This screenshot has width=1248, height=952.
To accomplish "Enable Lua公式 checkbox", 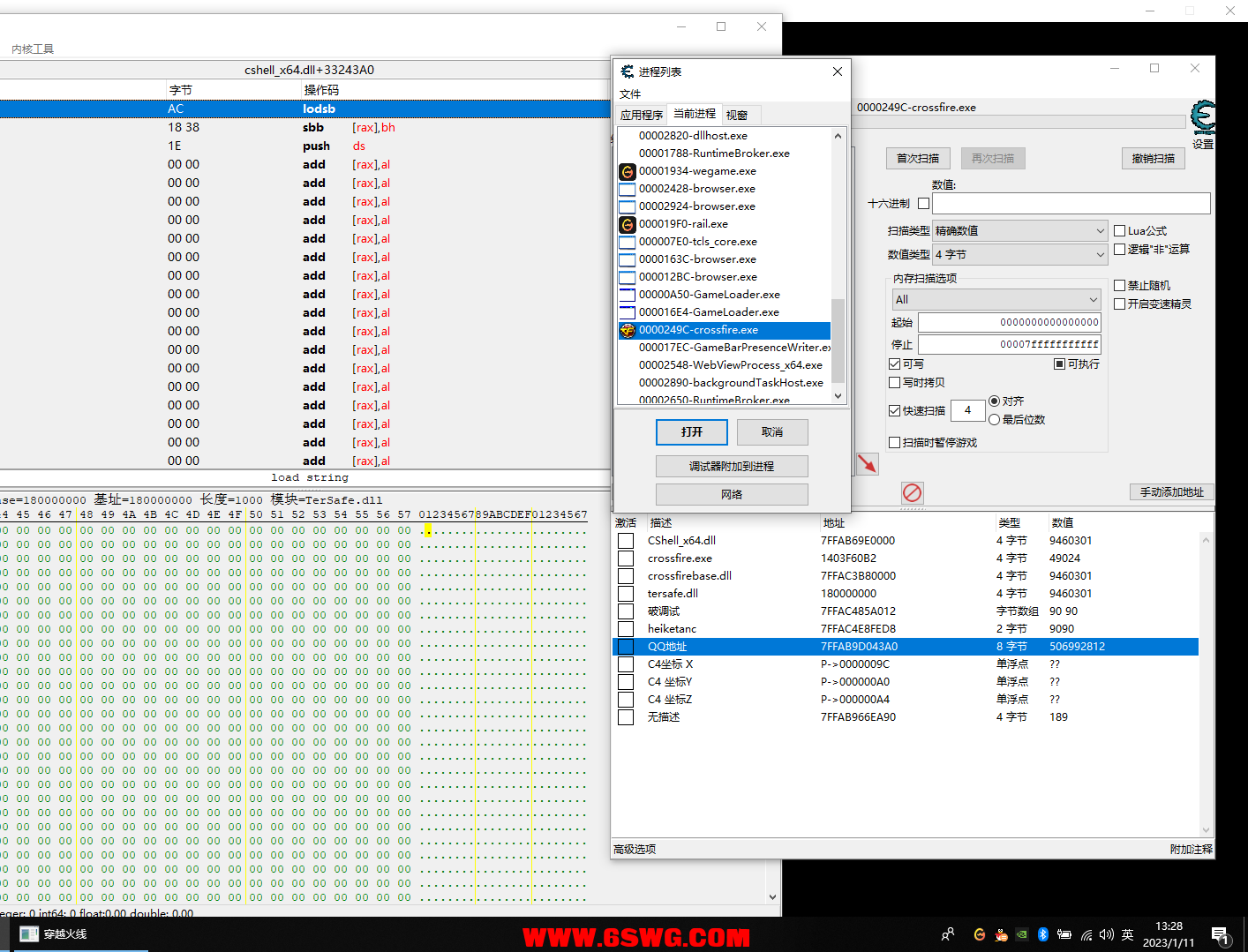I will pos(1119,231).
